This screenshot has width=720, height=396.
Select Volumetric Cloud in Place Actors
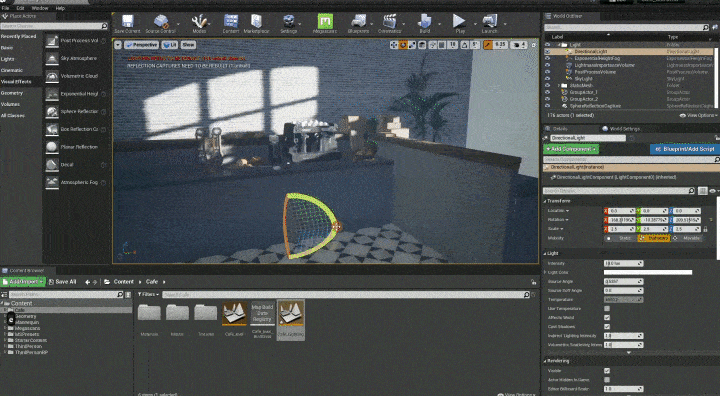coord(76,76)
